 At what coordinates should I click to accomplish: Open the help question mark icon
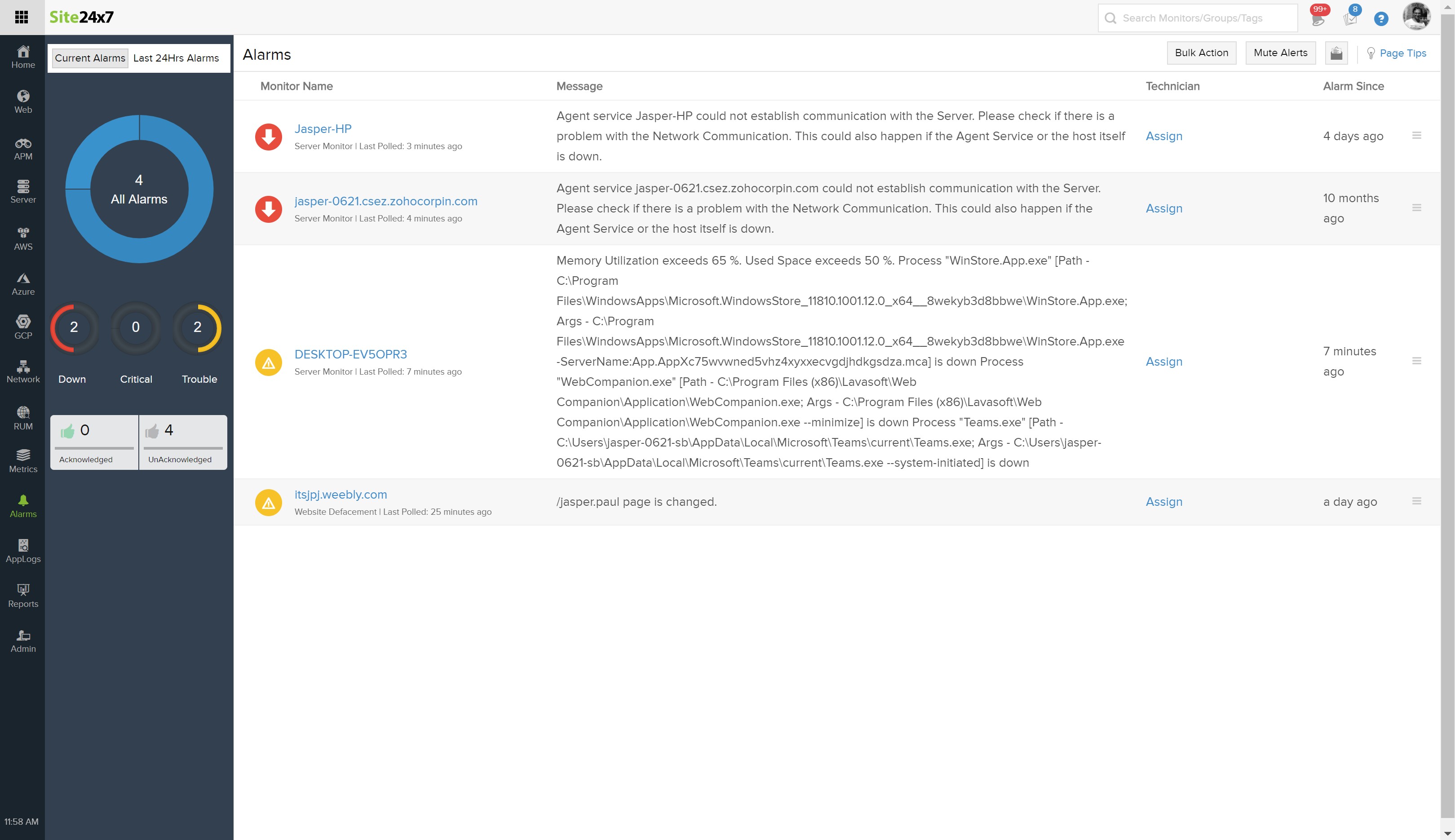pyautogui.click(x=1380, y=19)
